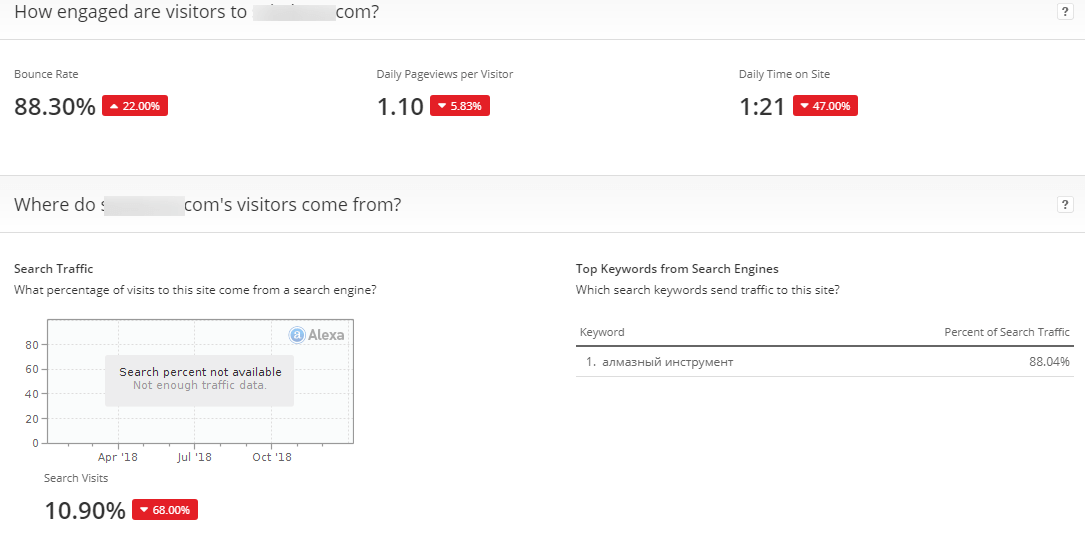Click the Oct '18 chart axis label
This screenshot has width=1085, height=543.
[x=271, y=457]
